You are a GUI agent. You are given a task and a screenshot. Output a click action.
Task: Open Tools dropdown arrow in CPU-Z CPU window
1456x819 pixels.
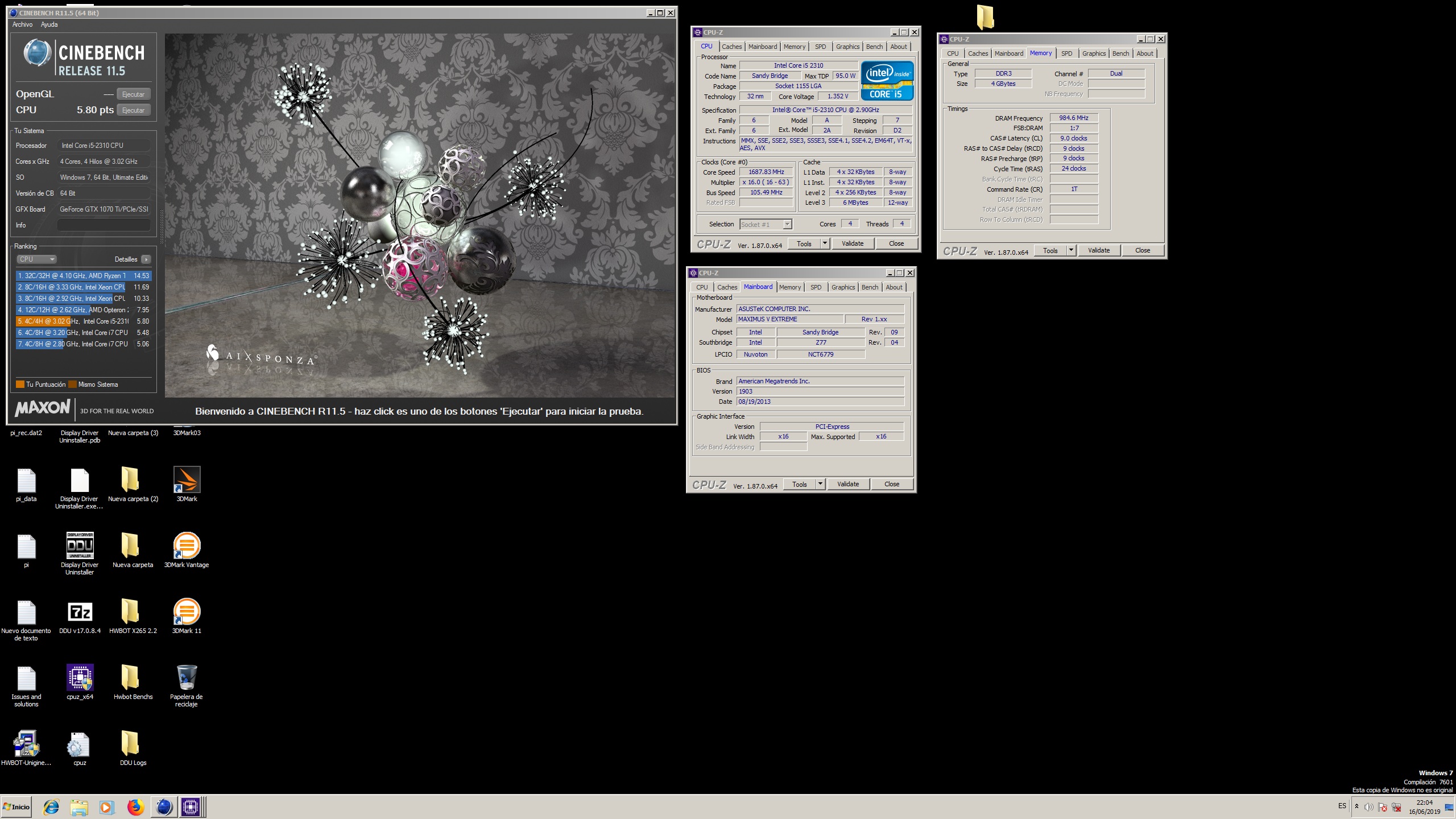tap(825, 243)
